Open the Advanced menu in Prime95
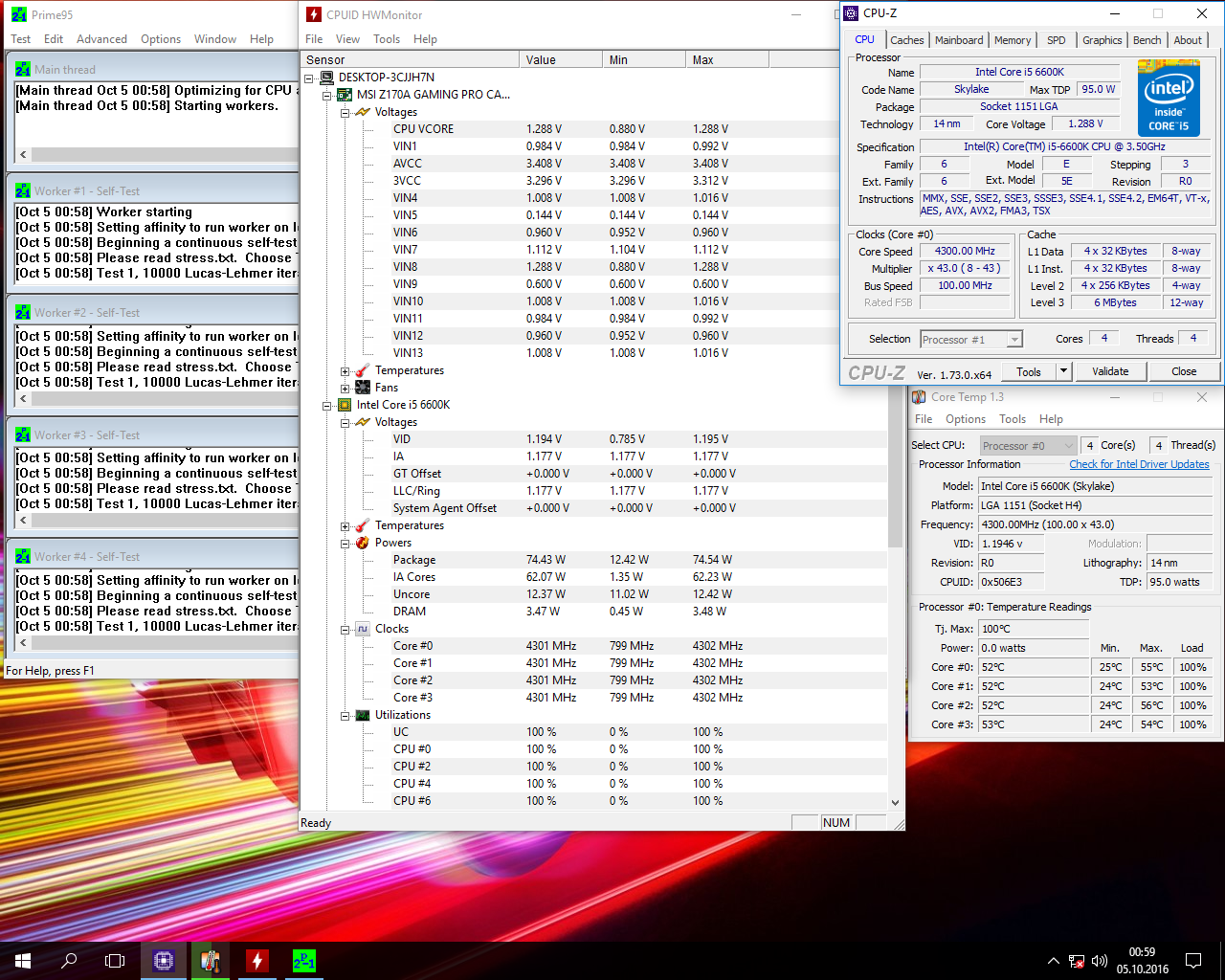 [x=101, y=39]
